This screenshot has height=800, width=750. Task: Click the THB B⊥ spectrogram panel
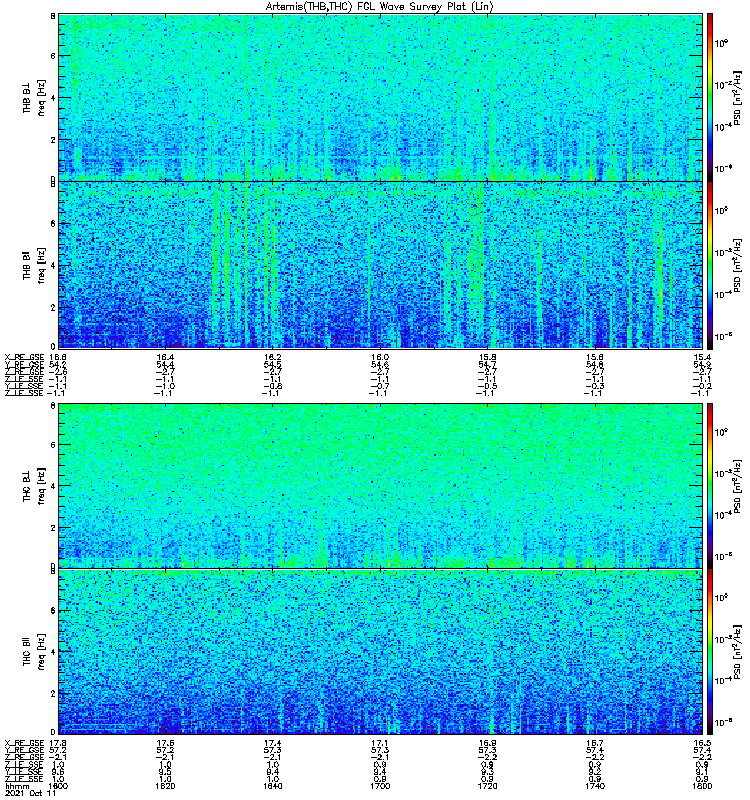381,97
